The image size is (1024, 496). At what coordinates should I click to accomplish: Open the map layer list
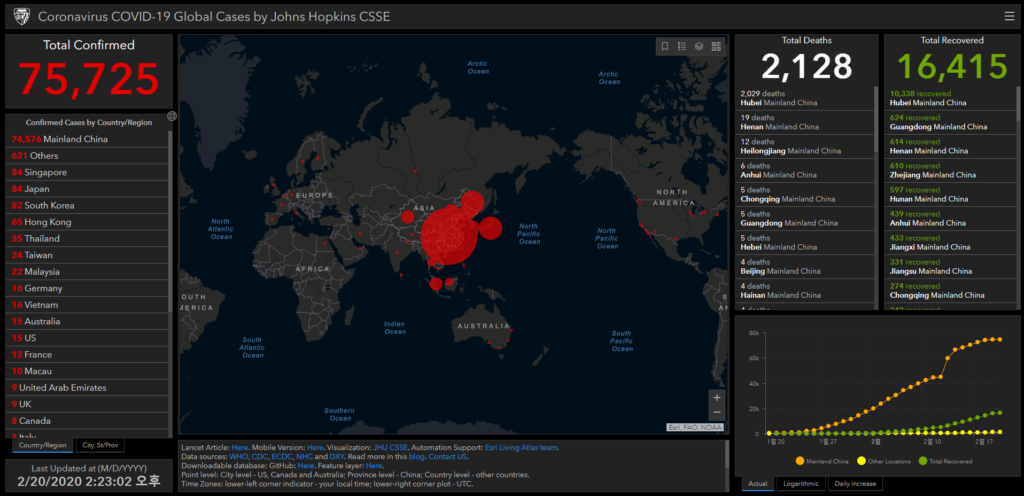tap(699, 46)
